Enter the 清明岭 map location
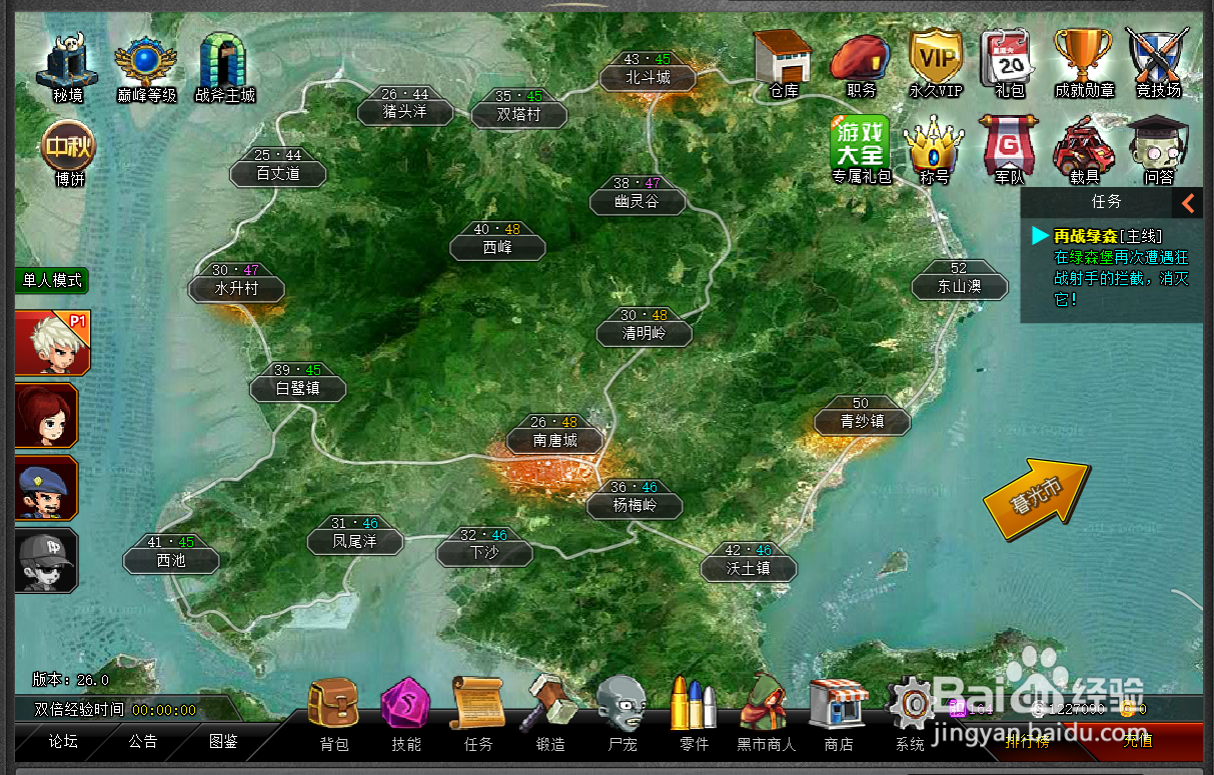1214x775 pixels. pyautogui.click(x=644, y=326)
